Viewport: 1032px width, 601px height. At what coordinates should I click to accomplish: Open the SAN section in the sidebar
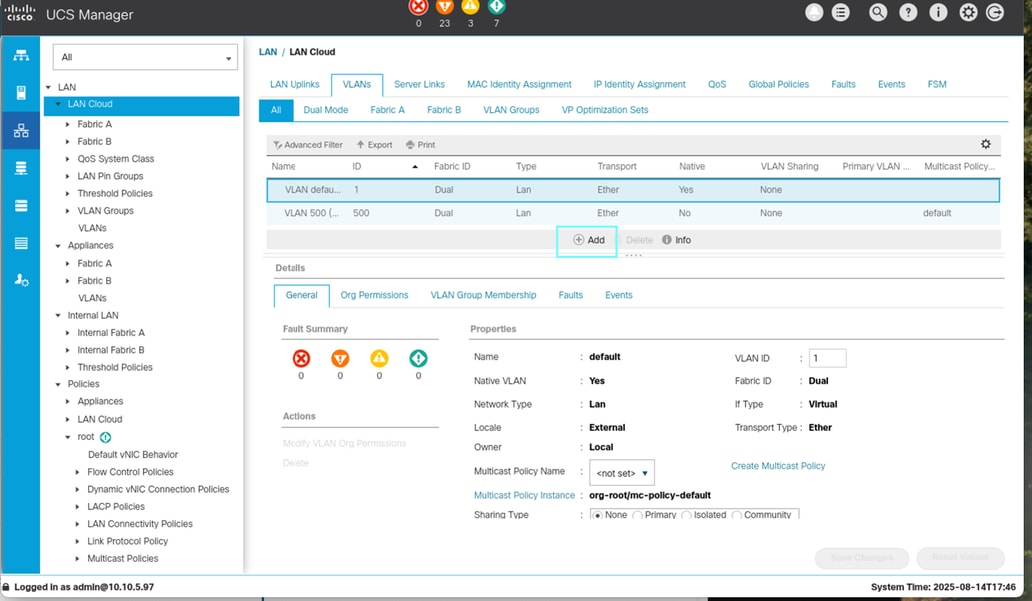21,169
